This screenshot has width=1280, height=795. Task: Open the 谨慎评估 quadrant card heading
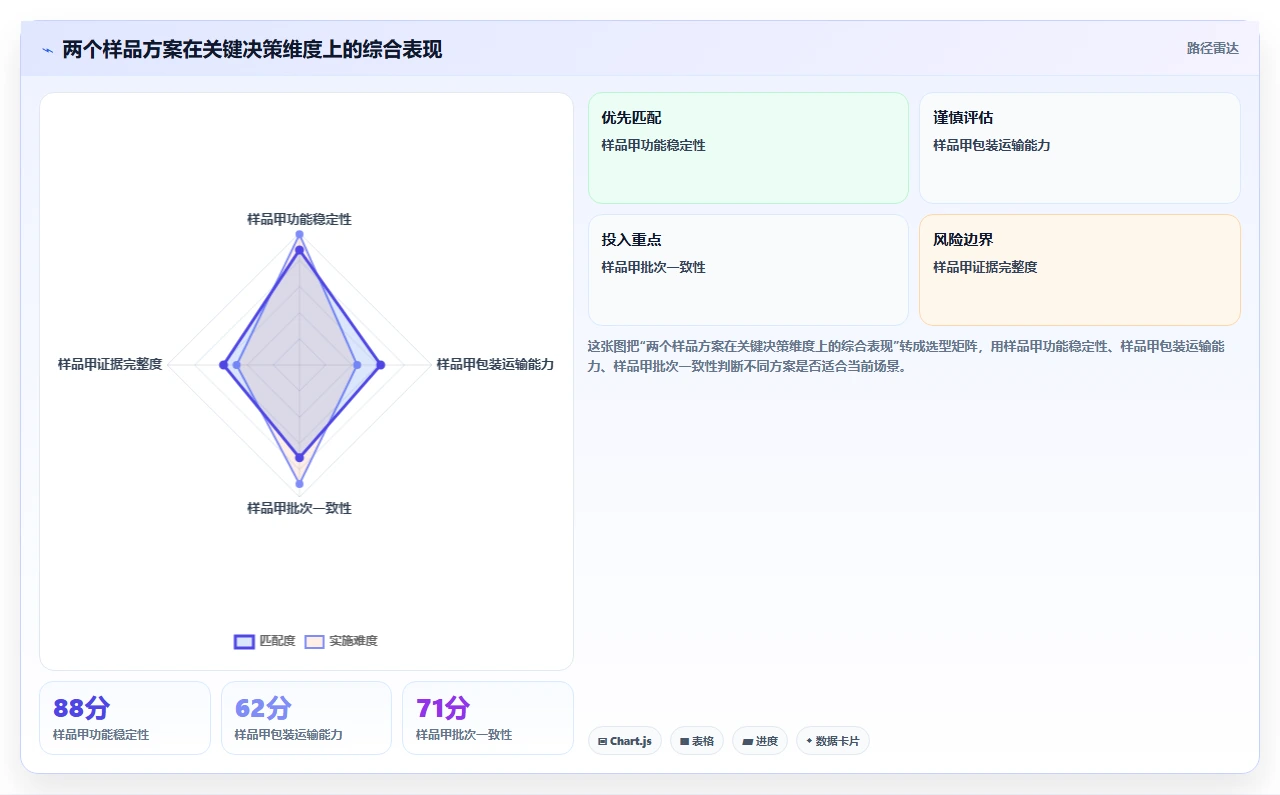coord(963,118)
